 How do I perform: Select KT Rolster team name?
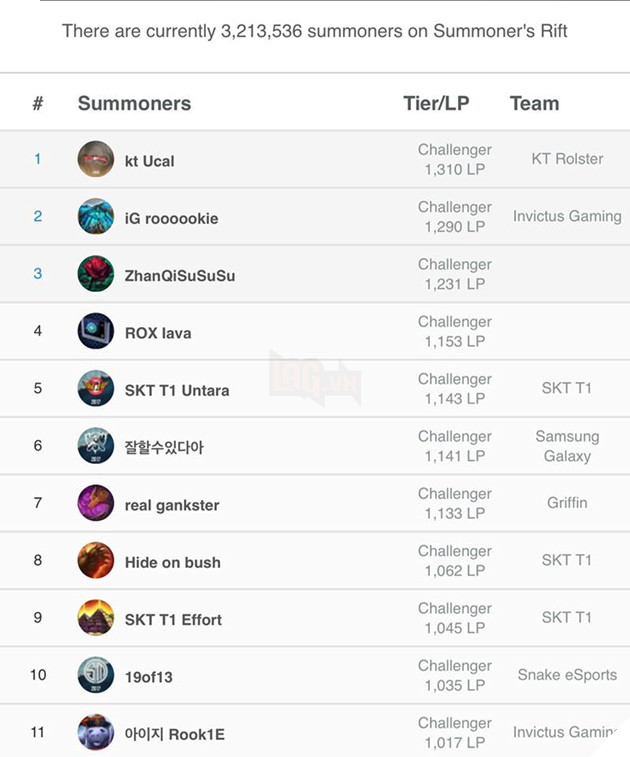(x=567, y=159)
